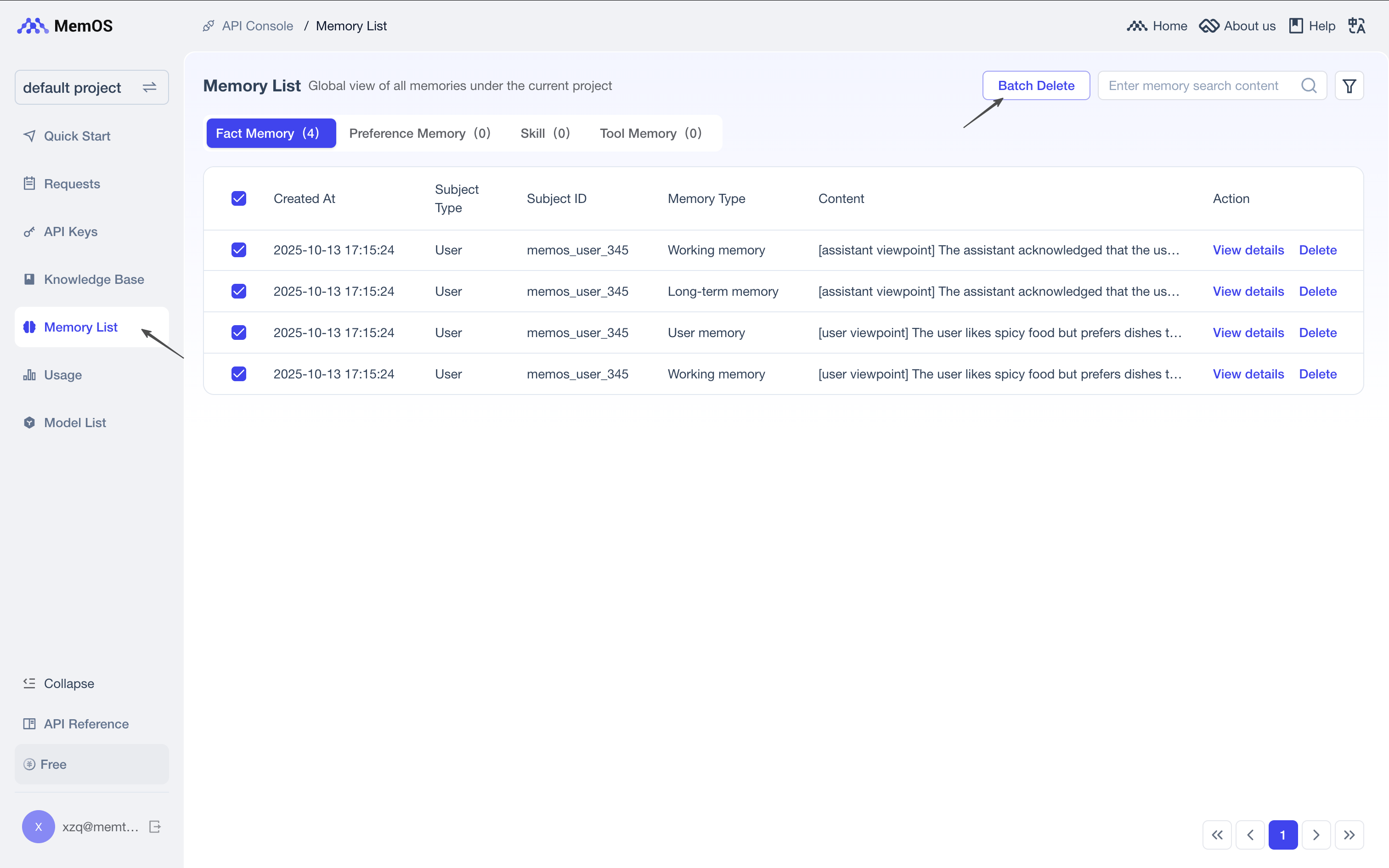Open the filter funnel button

click(x=1349, y=85)
